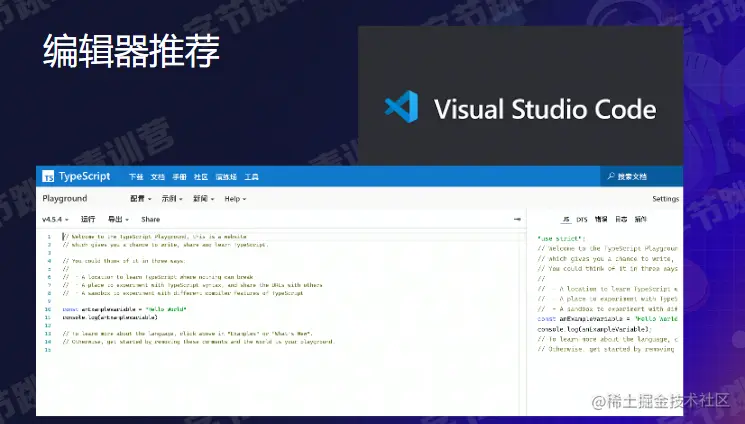Click "use strict" in the JS output
Viewport: 745px width, 424px height.
coord(561,239)
